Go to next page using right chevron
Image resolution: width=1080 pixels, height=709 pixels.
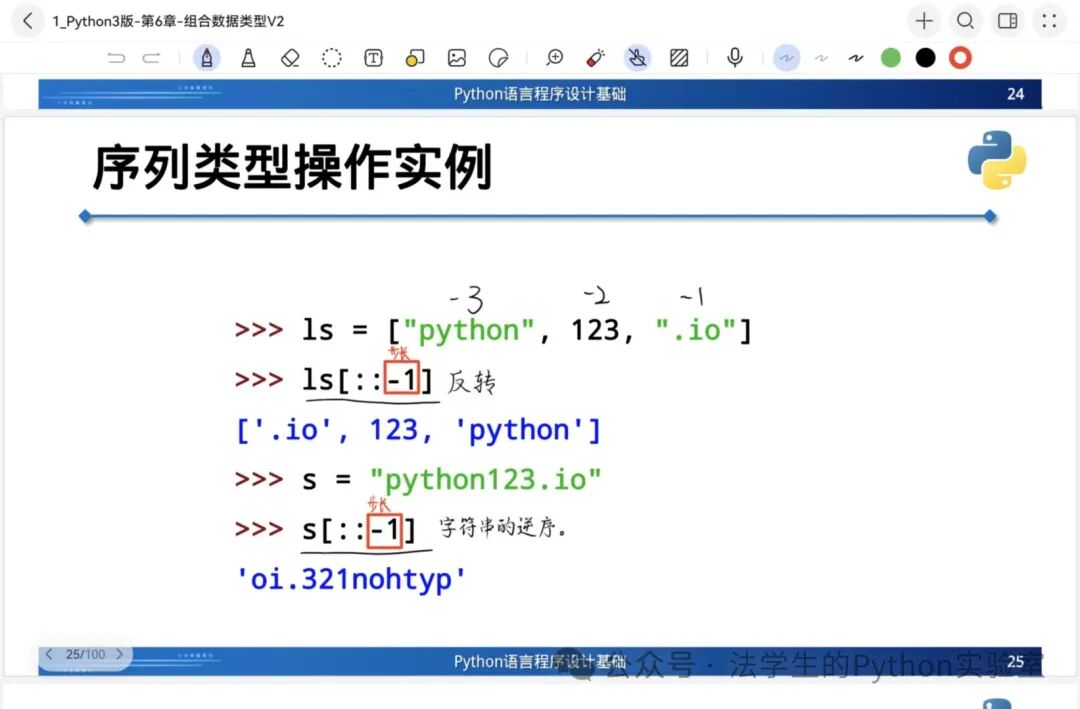(x=120, y=654)
